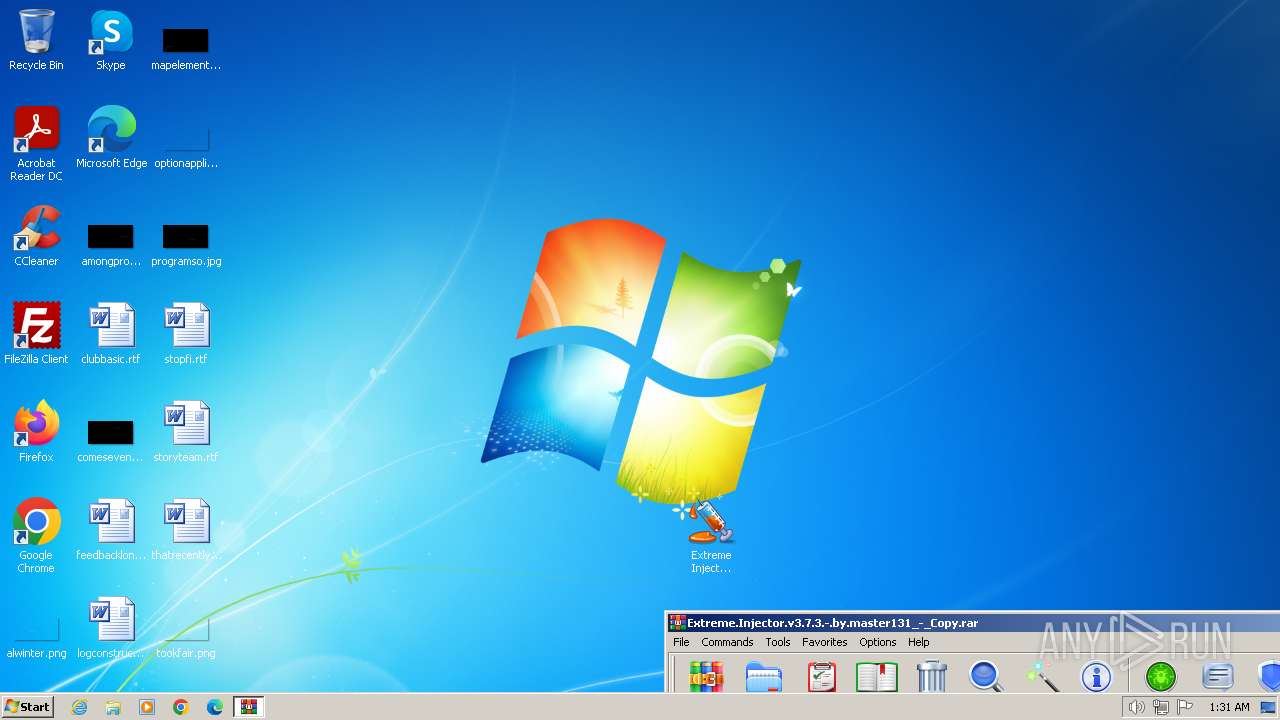Select the logconstruc document icon
This screenshot has width=1280, height=720.
coord(111,627)
